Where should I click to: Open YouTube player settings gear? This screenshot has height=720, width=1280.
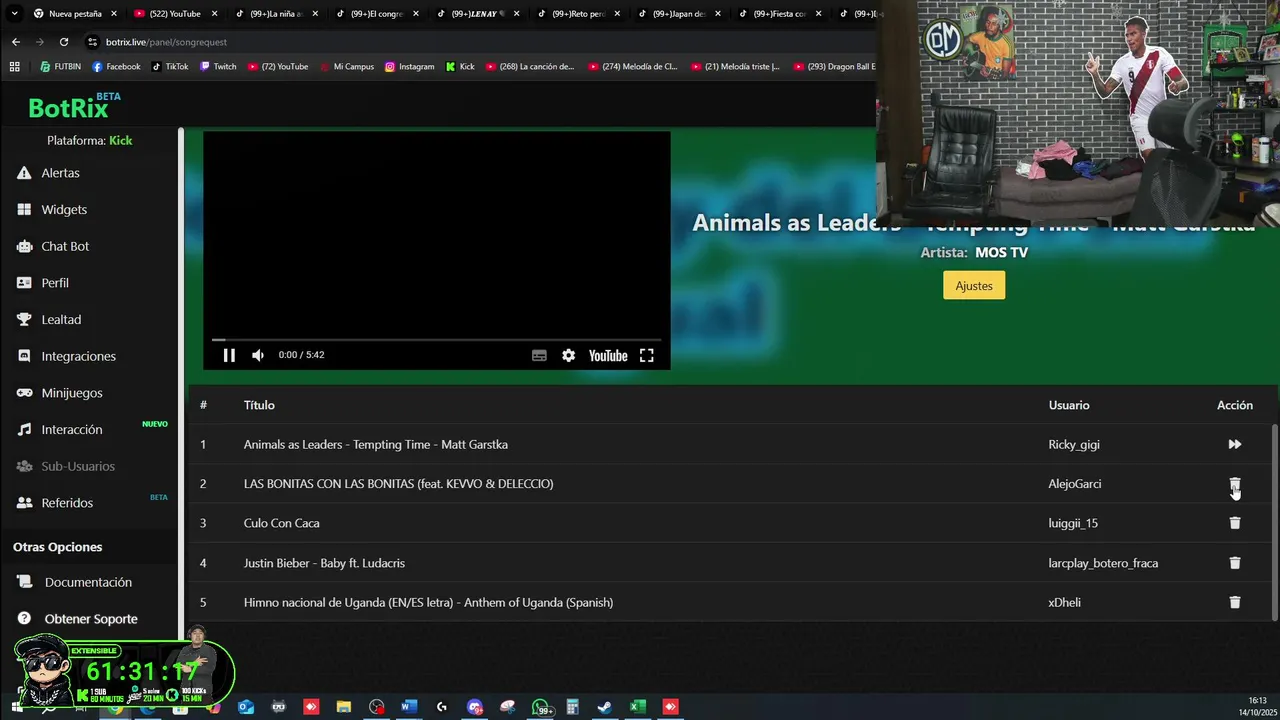568,355
